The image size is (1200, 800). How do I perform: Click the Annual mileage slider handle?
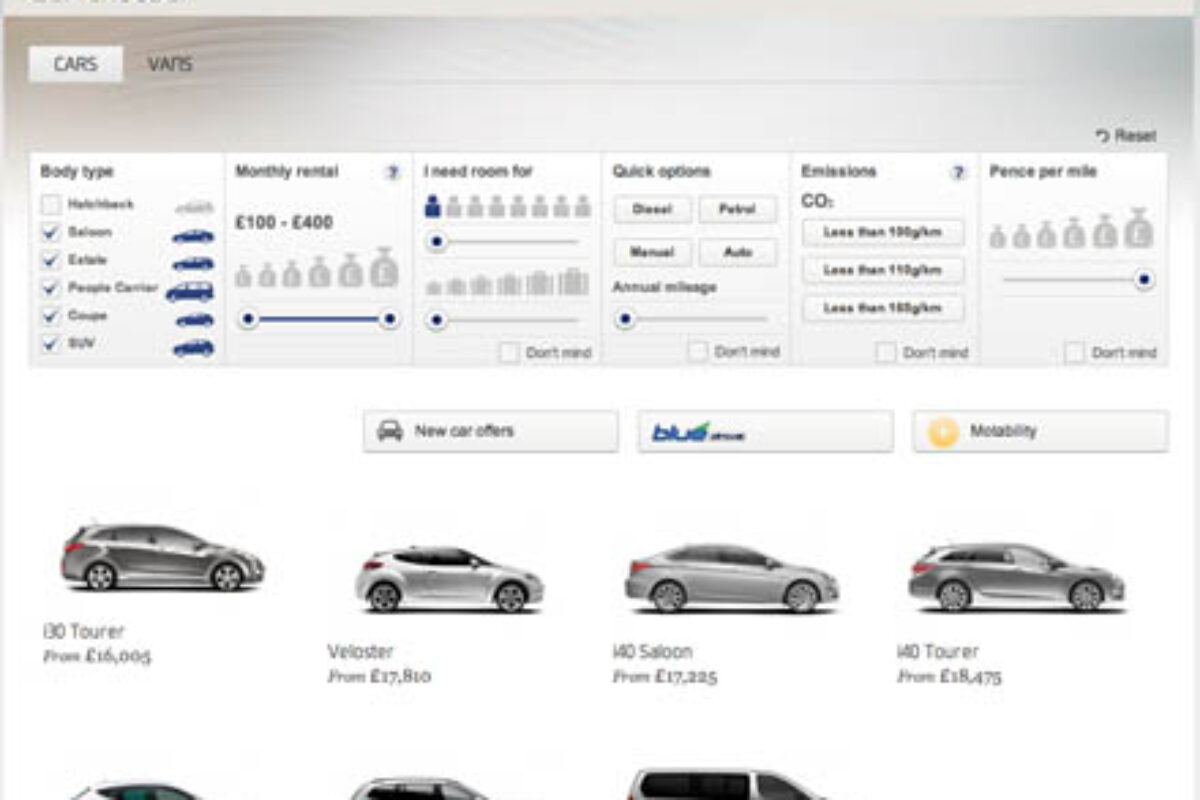(625, 319)
